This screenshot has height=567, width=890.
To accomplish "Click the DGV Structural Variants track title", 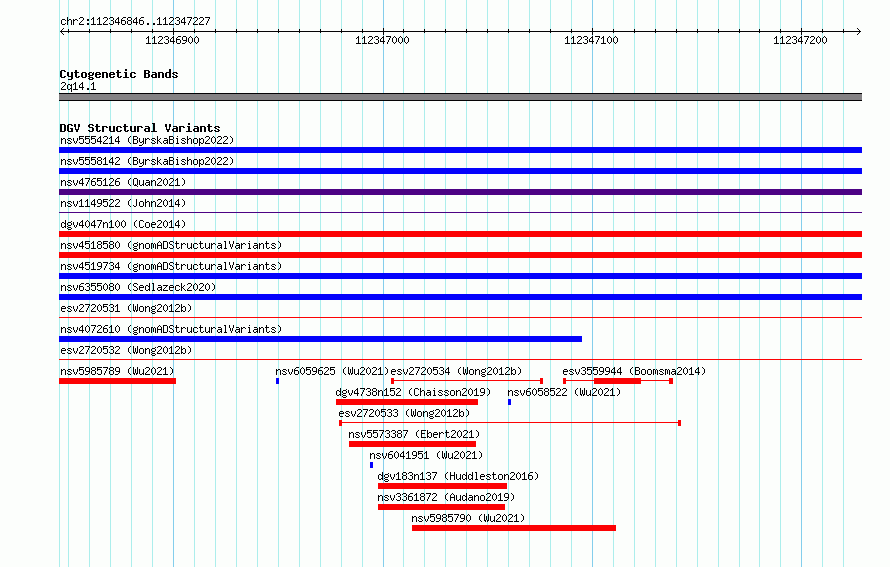I will [x=140, y=128].
